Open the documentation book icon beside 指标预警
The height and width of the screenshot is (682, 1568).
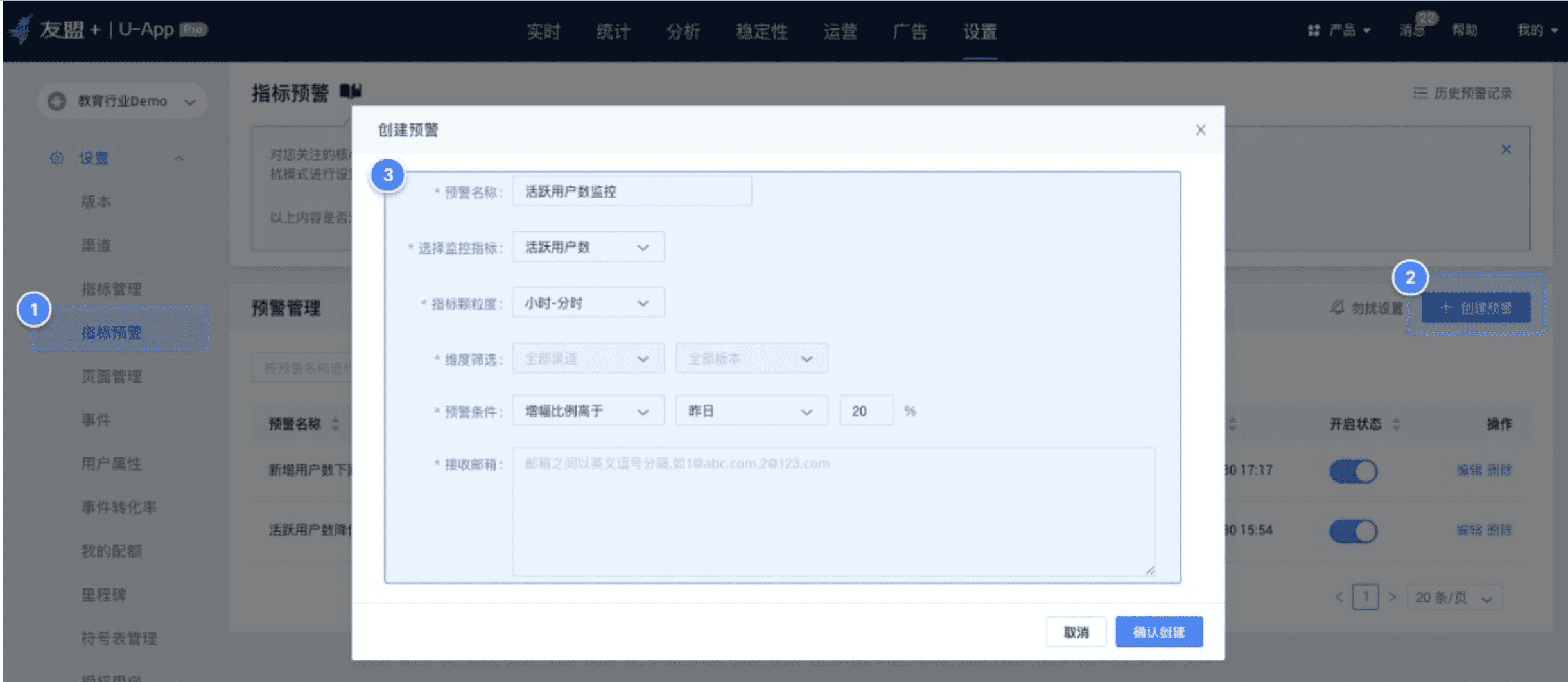click(x=351, y=91)
